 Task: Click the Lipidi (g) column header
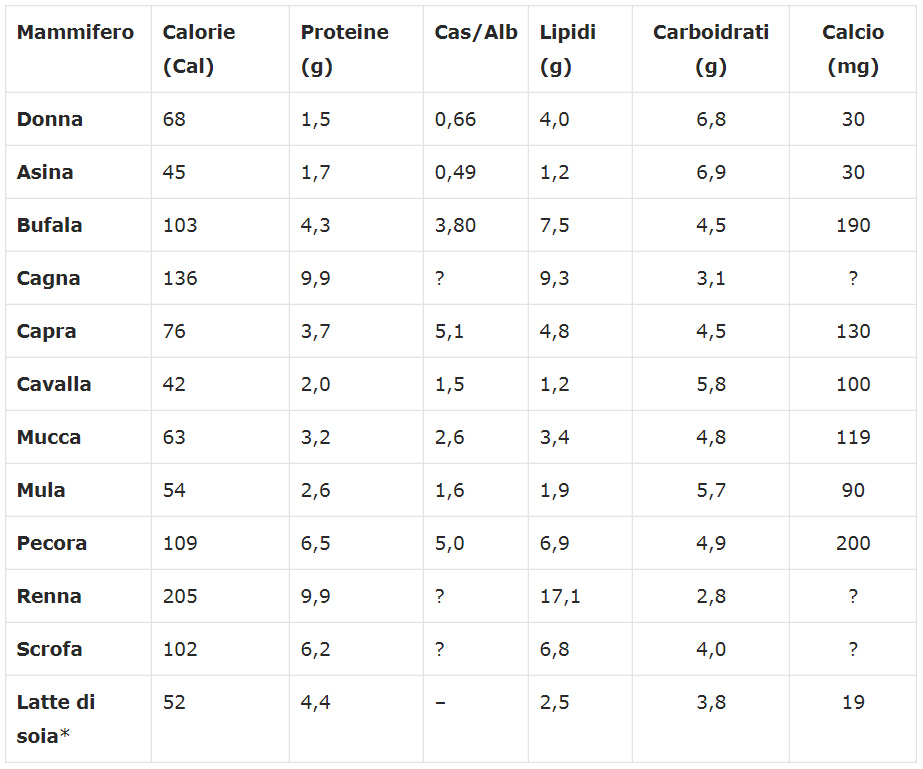(x=567, y=49)
